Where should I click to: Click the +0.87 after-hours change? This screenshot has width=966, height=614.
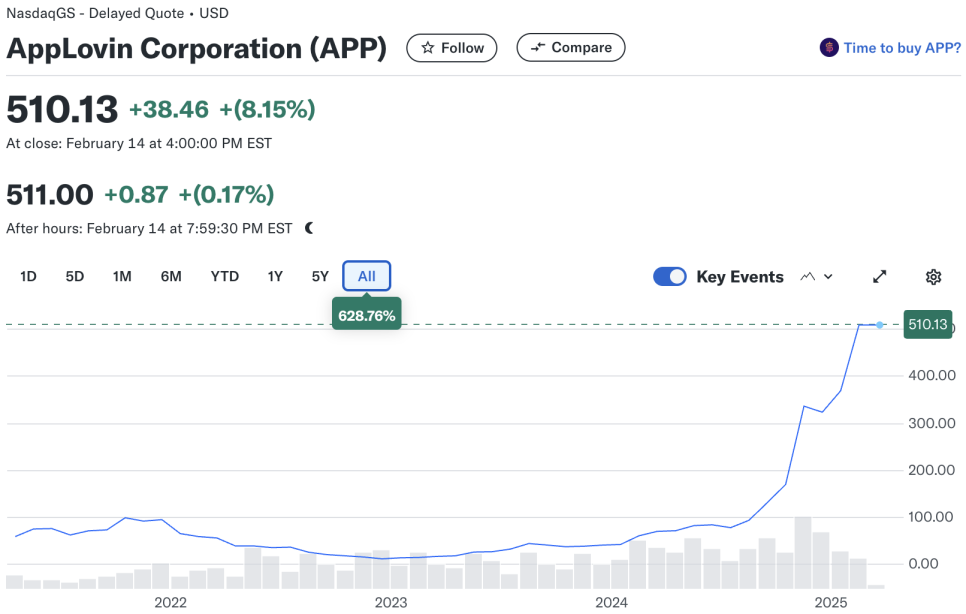click(136, 195)
